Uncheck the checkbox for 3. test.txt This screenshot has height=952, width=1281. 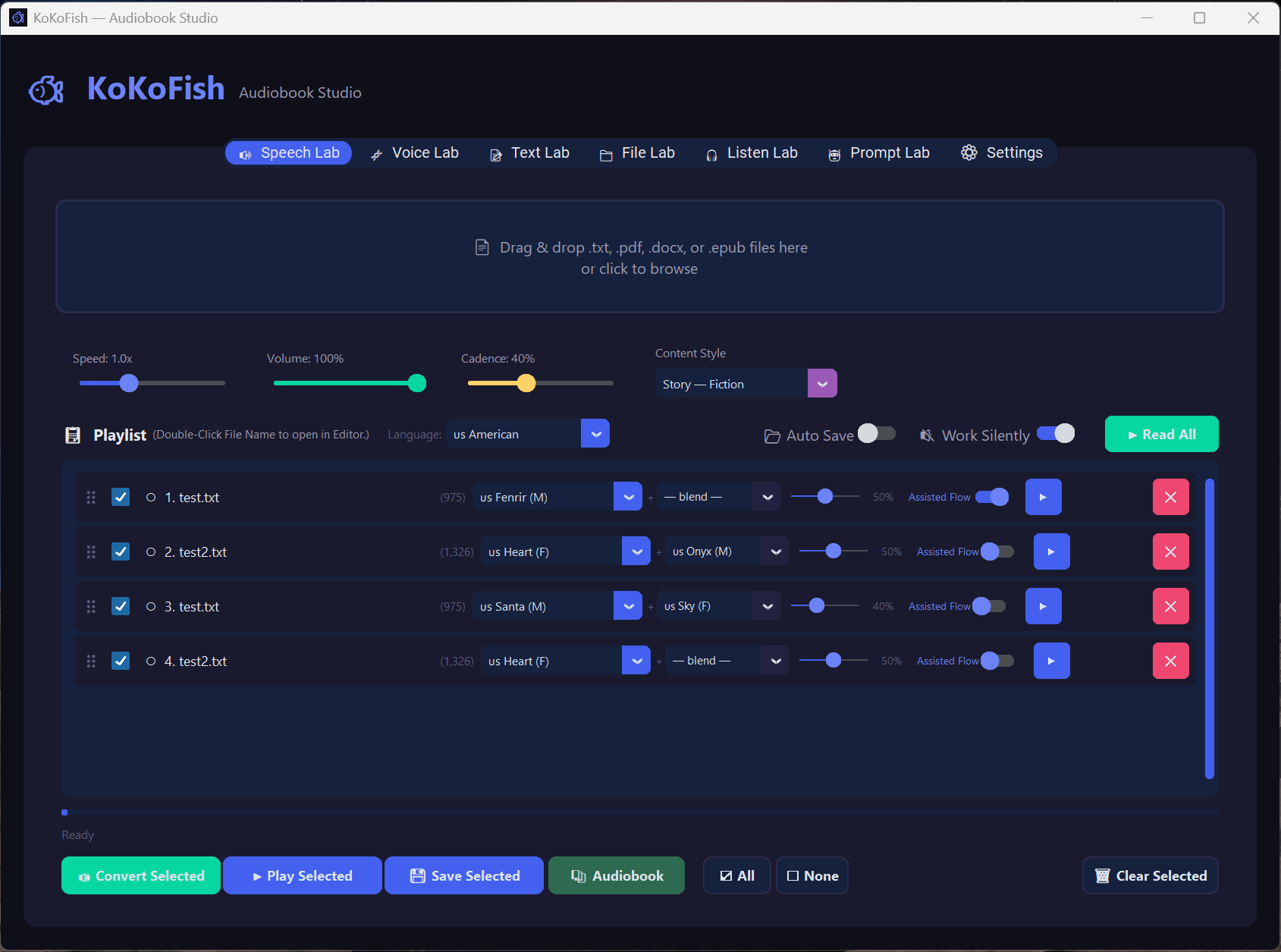[x=121, y=606]
